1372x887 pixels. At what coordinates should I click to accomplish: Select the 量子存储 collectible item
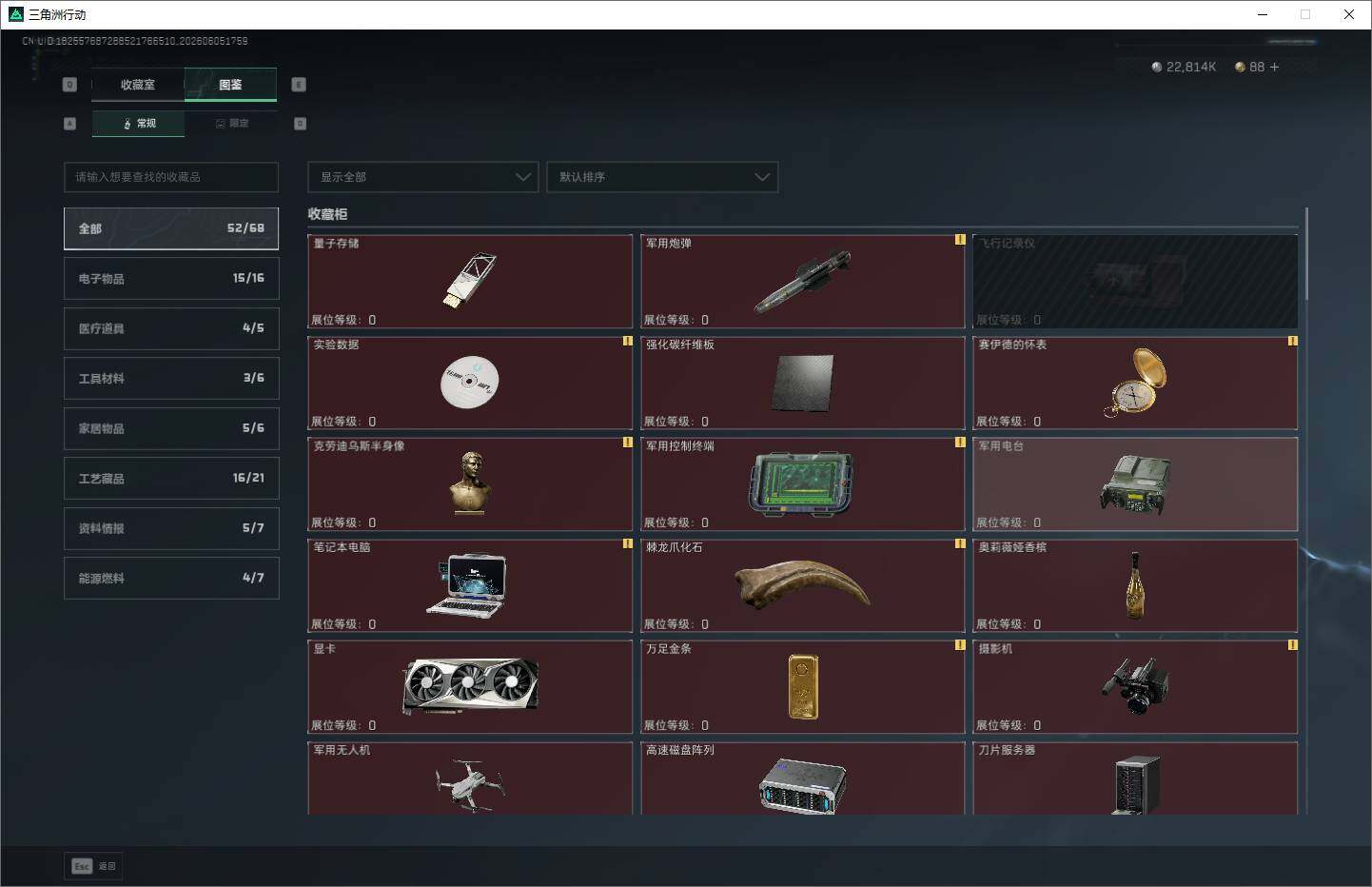point(470,281)
